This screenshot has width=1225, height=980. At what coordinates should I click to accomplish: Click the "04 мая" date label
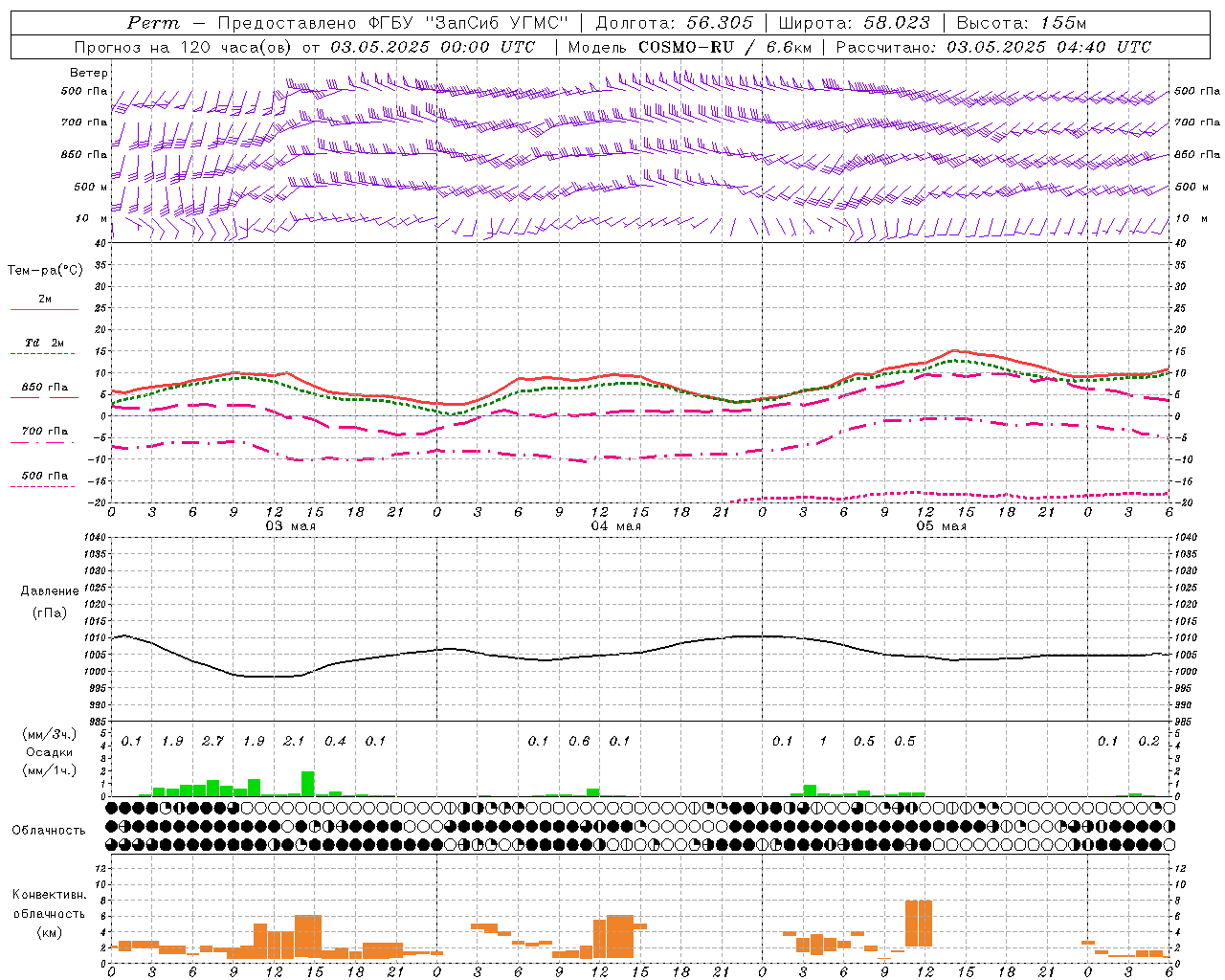pyautogui.click(x=615, y=526)
